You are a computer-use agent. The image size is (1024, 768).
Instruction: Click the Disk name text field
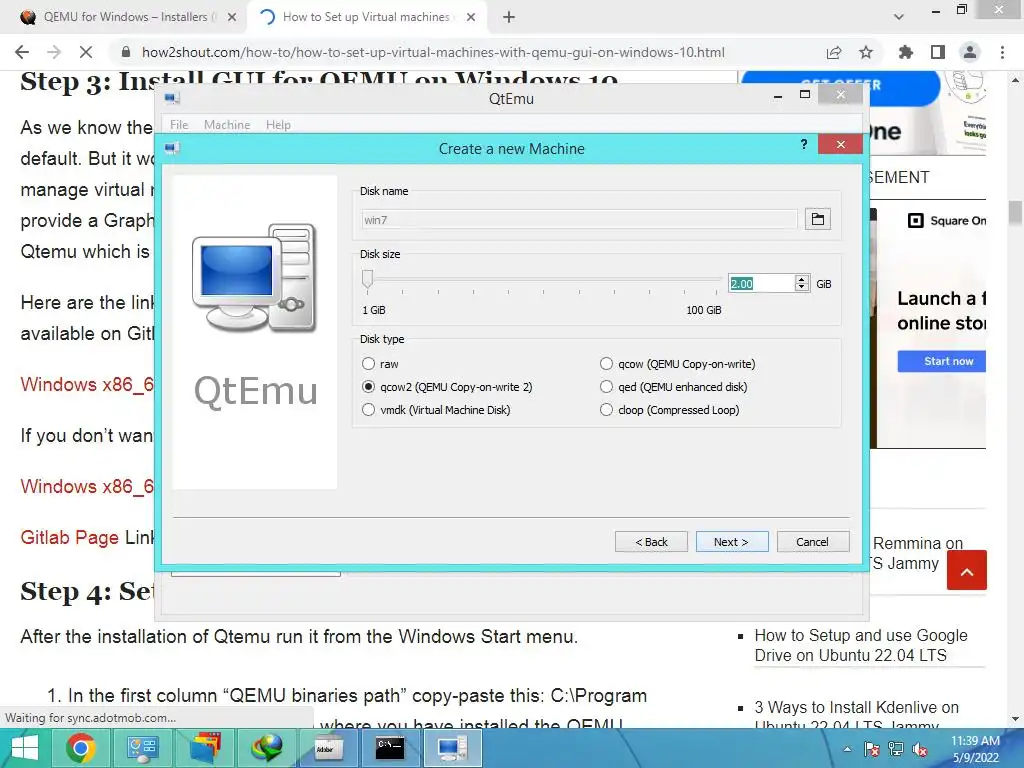pyautogui.click(x=579, y=219)
